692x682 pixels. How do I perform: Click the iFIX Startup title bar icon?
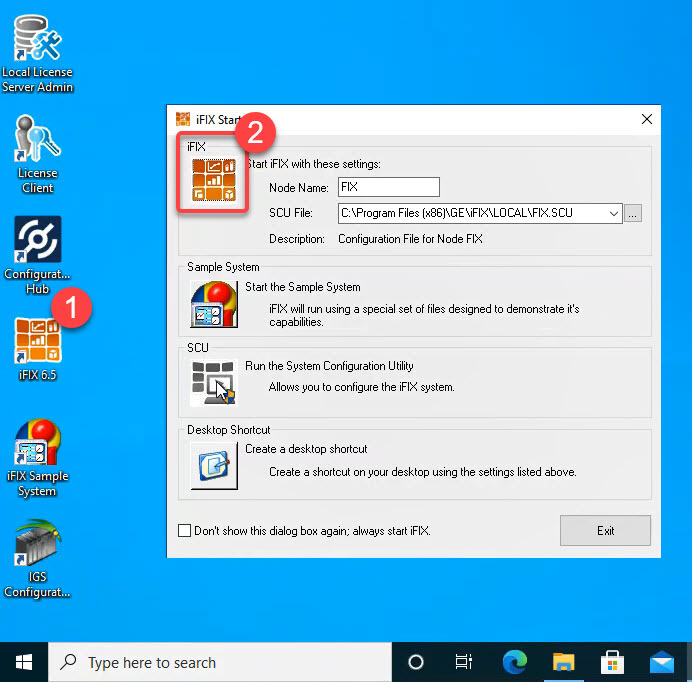click(183, 119)
